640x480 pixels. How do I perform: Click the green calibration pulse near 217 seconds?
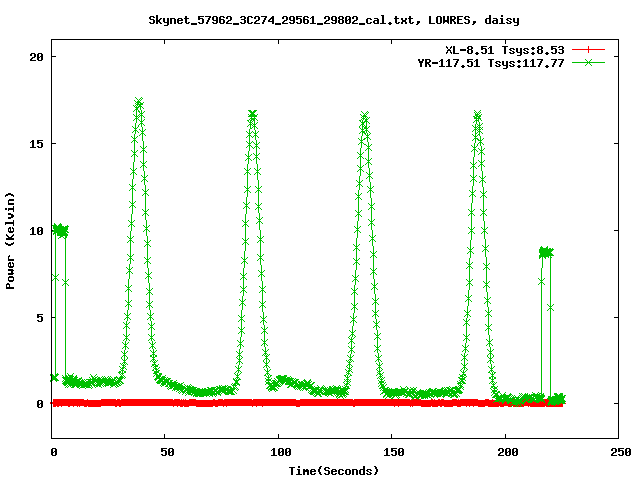point(546,252)
